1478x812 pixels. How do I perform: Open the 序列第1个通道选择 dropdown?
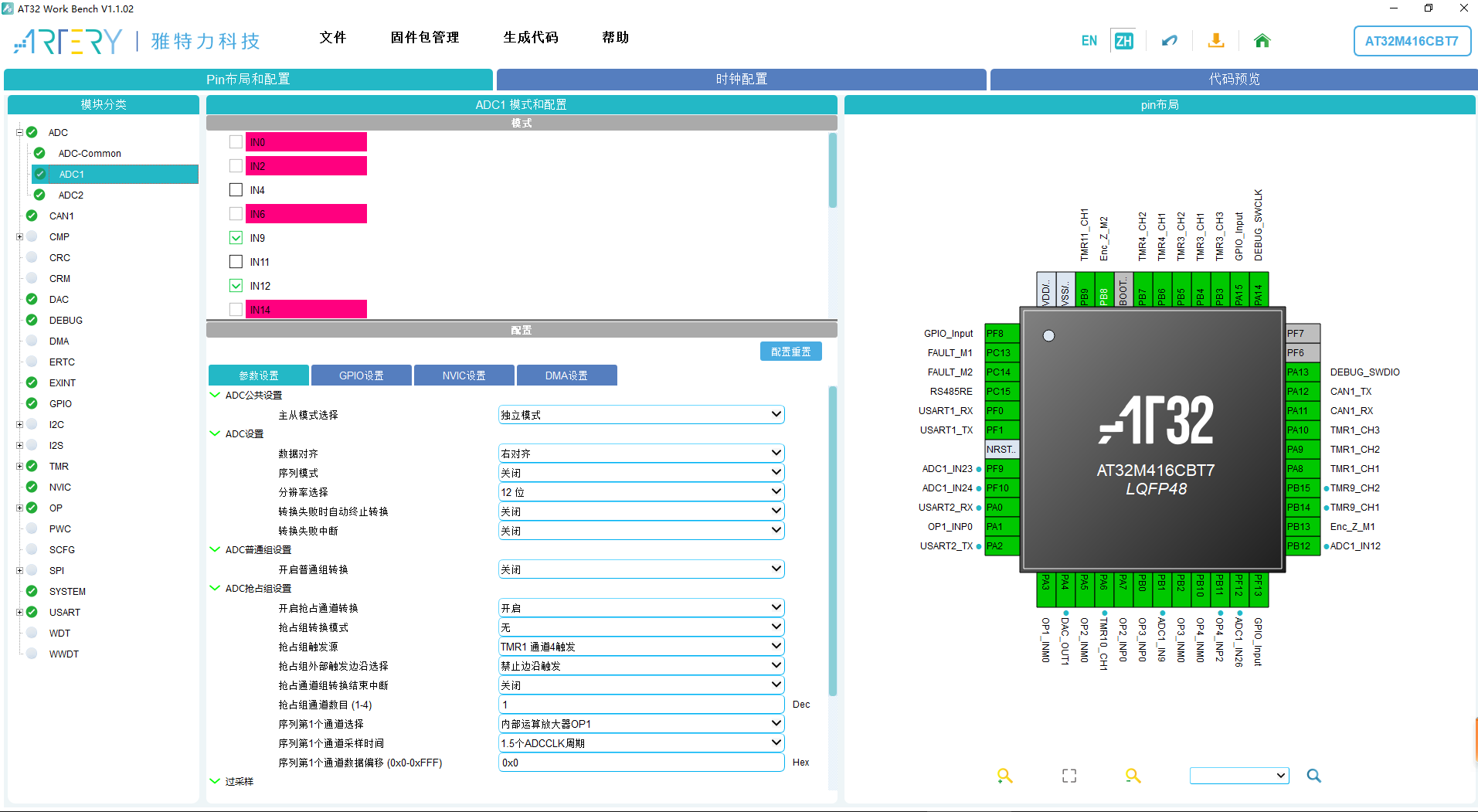coord(641,724)
